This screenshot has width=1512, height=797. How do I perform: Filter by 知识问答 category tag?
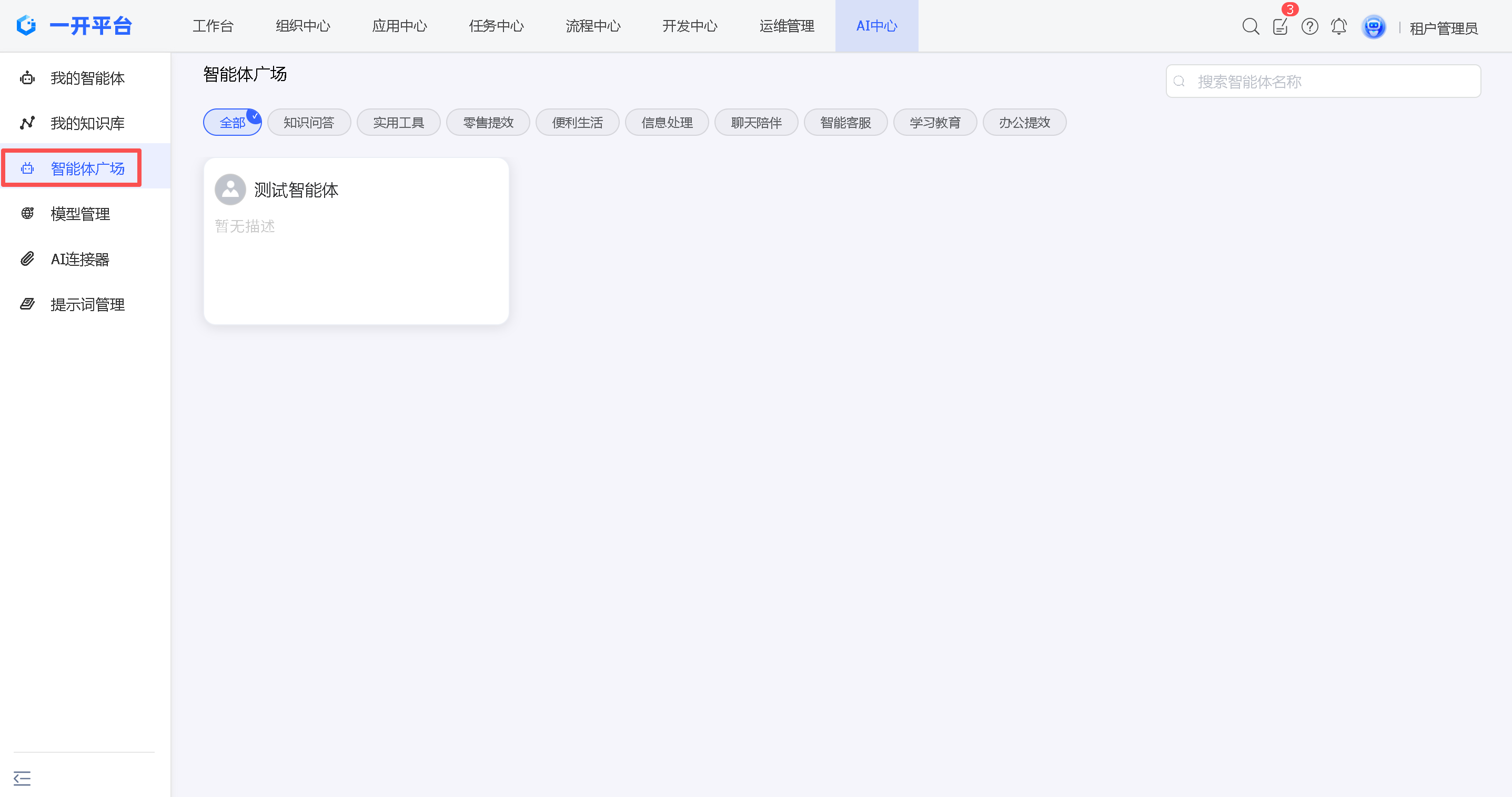[x=309, y=122]
